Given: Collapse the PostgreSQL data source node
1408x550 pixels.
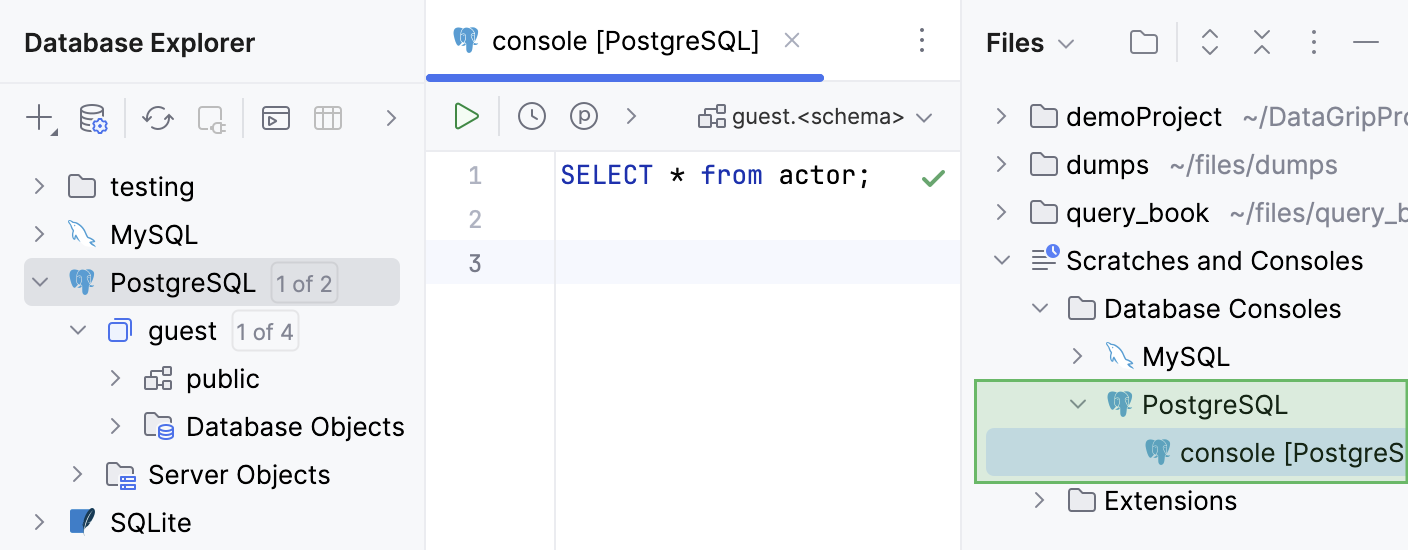Looking at the screenshot, I should (40, 283).
